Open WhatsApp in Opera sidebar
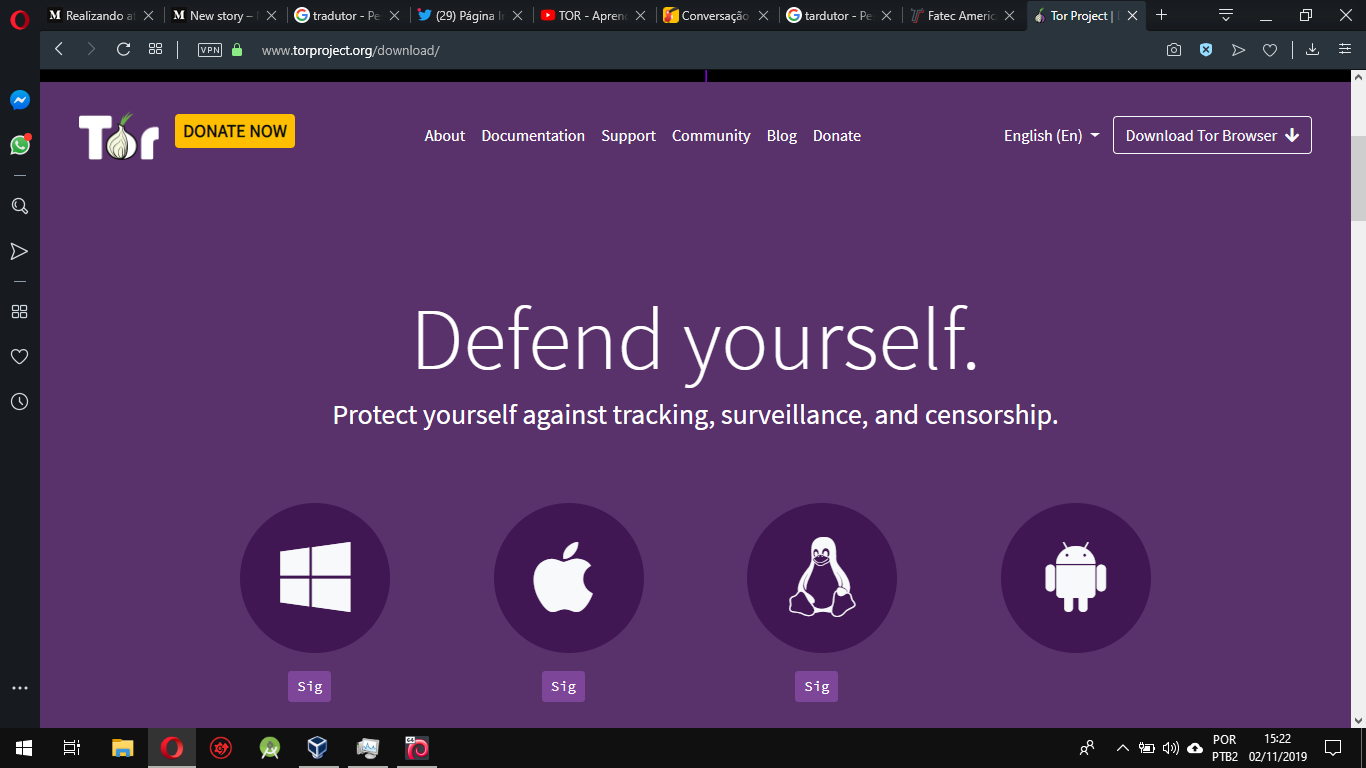1366x768 pixels. tap(20, 145)
